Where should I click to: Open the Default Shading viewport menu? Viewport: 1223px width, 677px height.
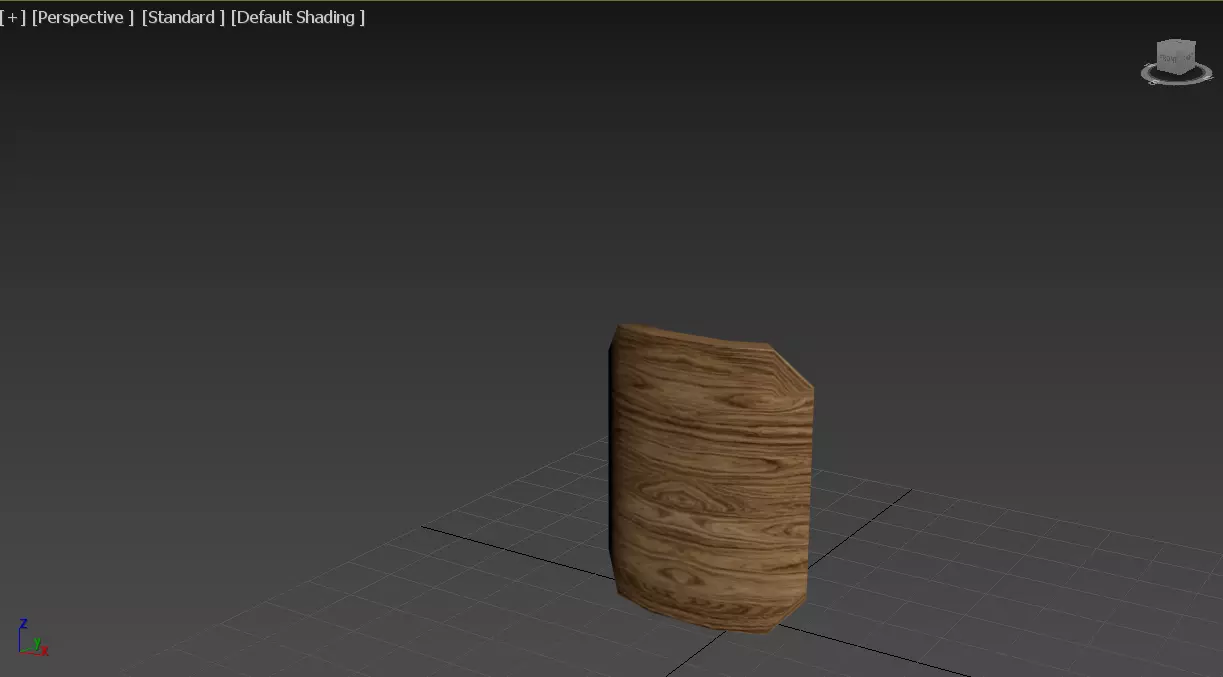point(298,18)
